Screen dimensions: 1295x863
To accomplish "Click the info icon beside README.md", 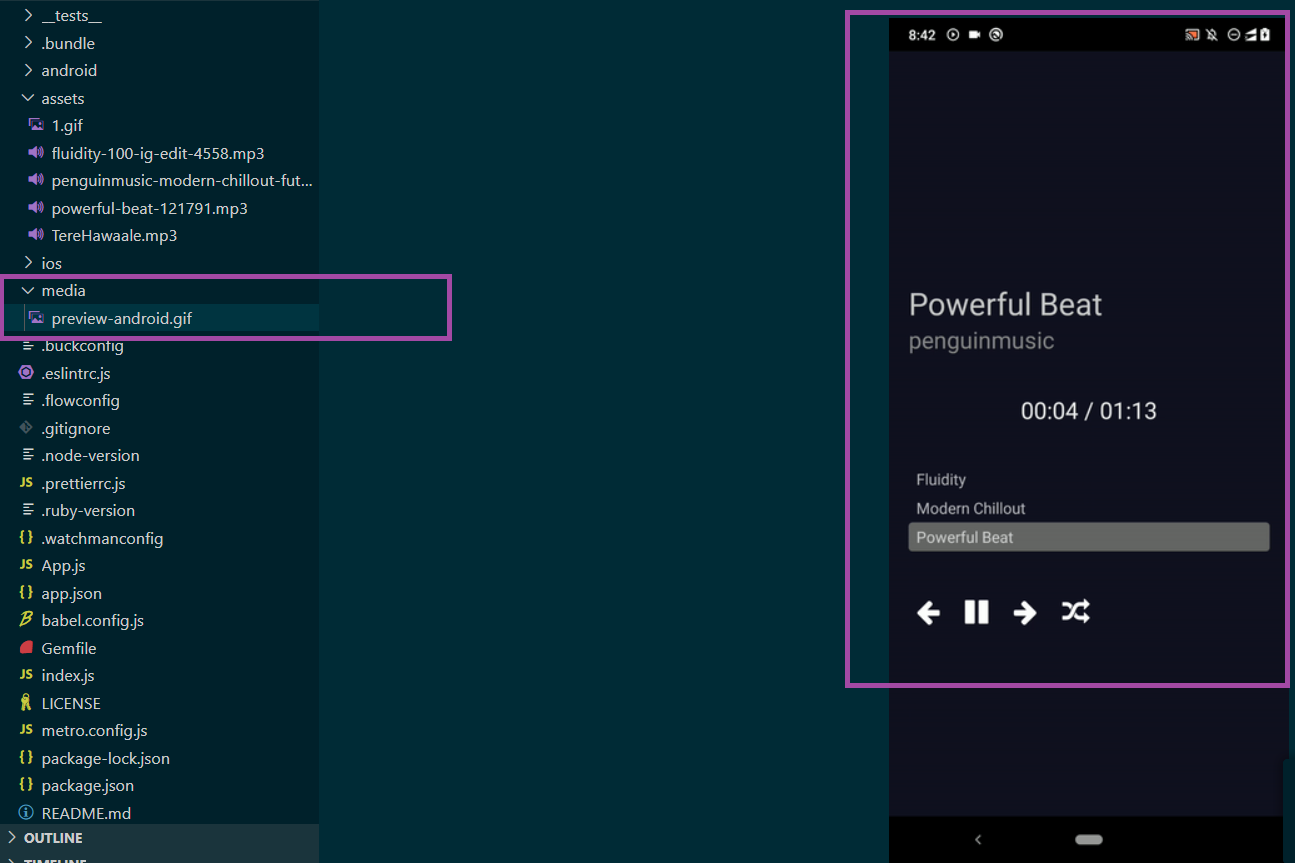I will pyautogui.click(x=26, y=813).
